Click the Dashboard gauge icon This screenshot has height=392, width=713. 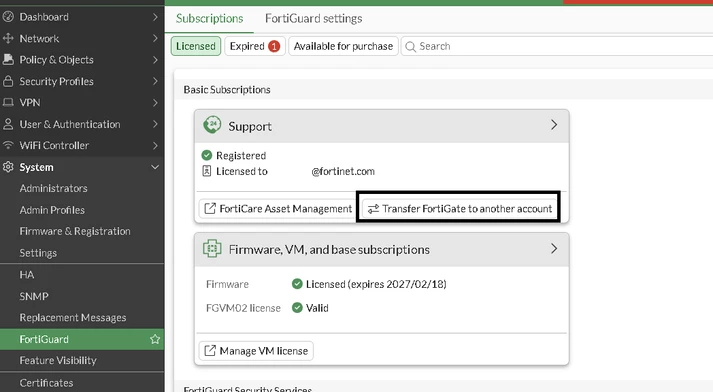pyautogui.click(x=8, y=17)
